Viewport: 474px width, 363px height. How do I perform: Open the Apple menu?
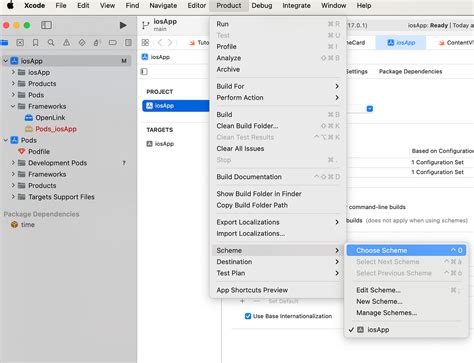pos(10,5)
